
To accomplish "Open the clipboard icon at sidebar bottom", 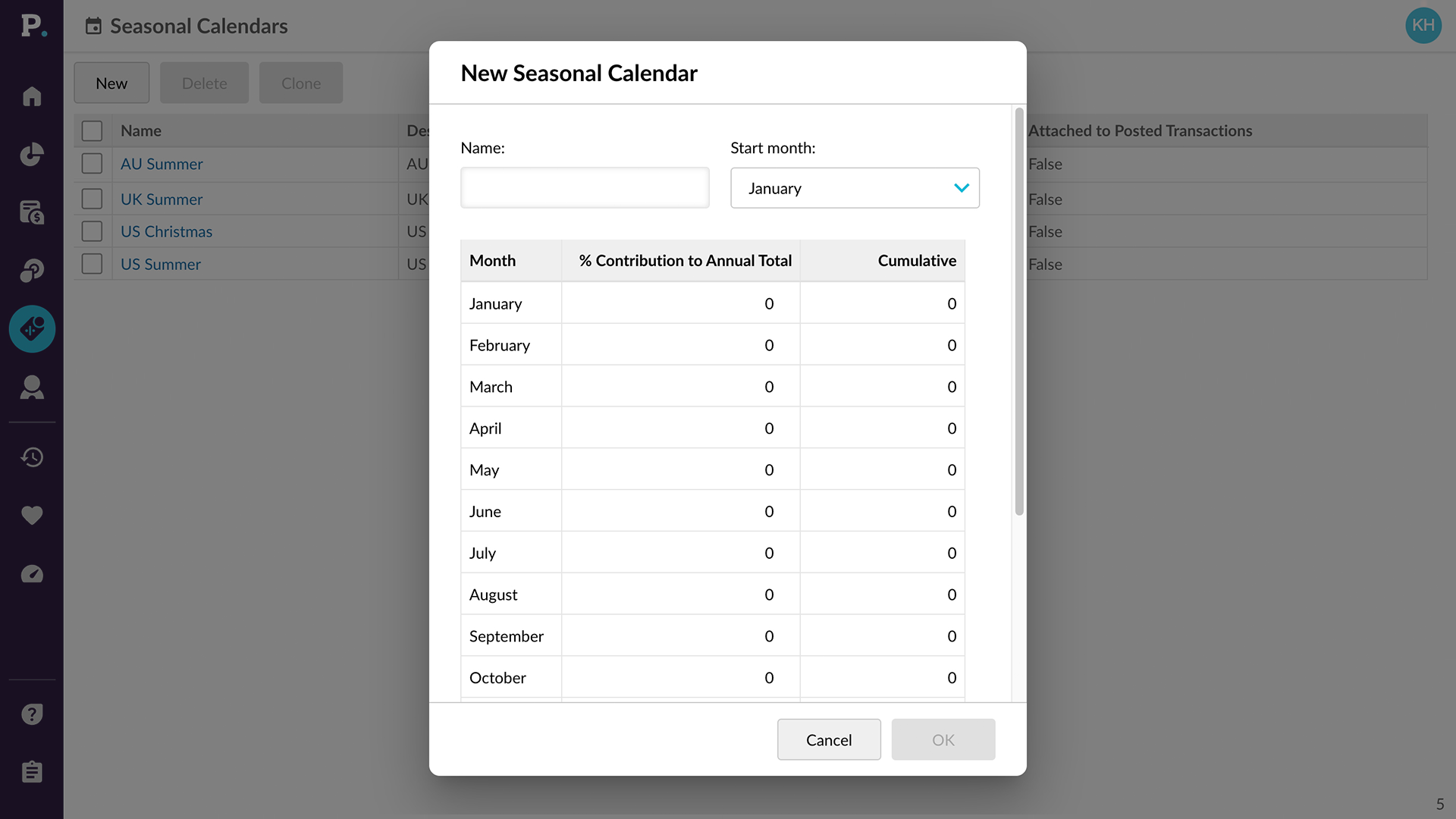I will [x=32, y=772].
